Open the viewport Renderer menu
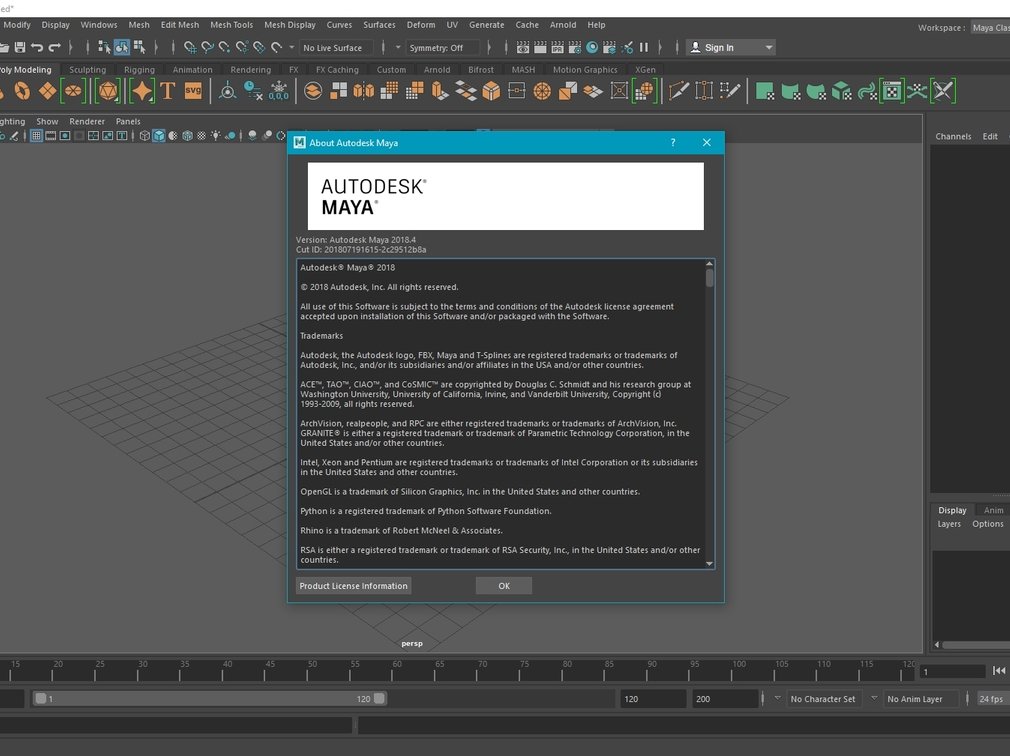The image size is (1010, 756). click(87, 121)
